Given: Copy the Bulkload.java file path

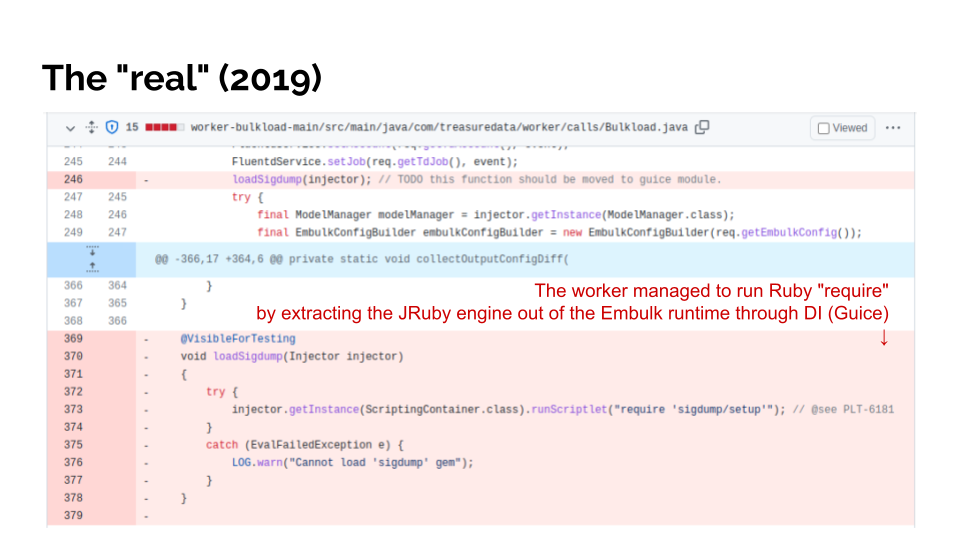Looking at the screenshot, I should pos(703,127).
